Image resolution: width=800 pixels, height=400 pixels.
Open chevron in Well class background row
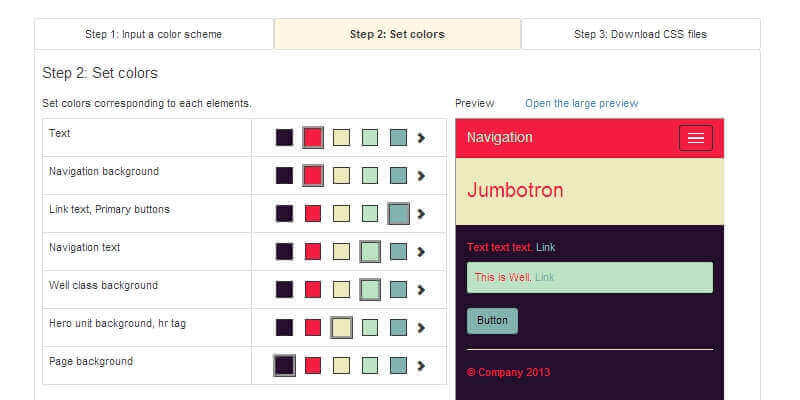click(421, 290)
